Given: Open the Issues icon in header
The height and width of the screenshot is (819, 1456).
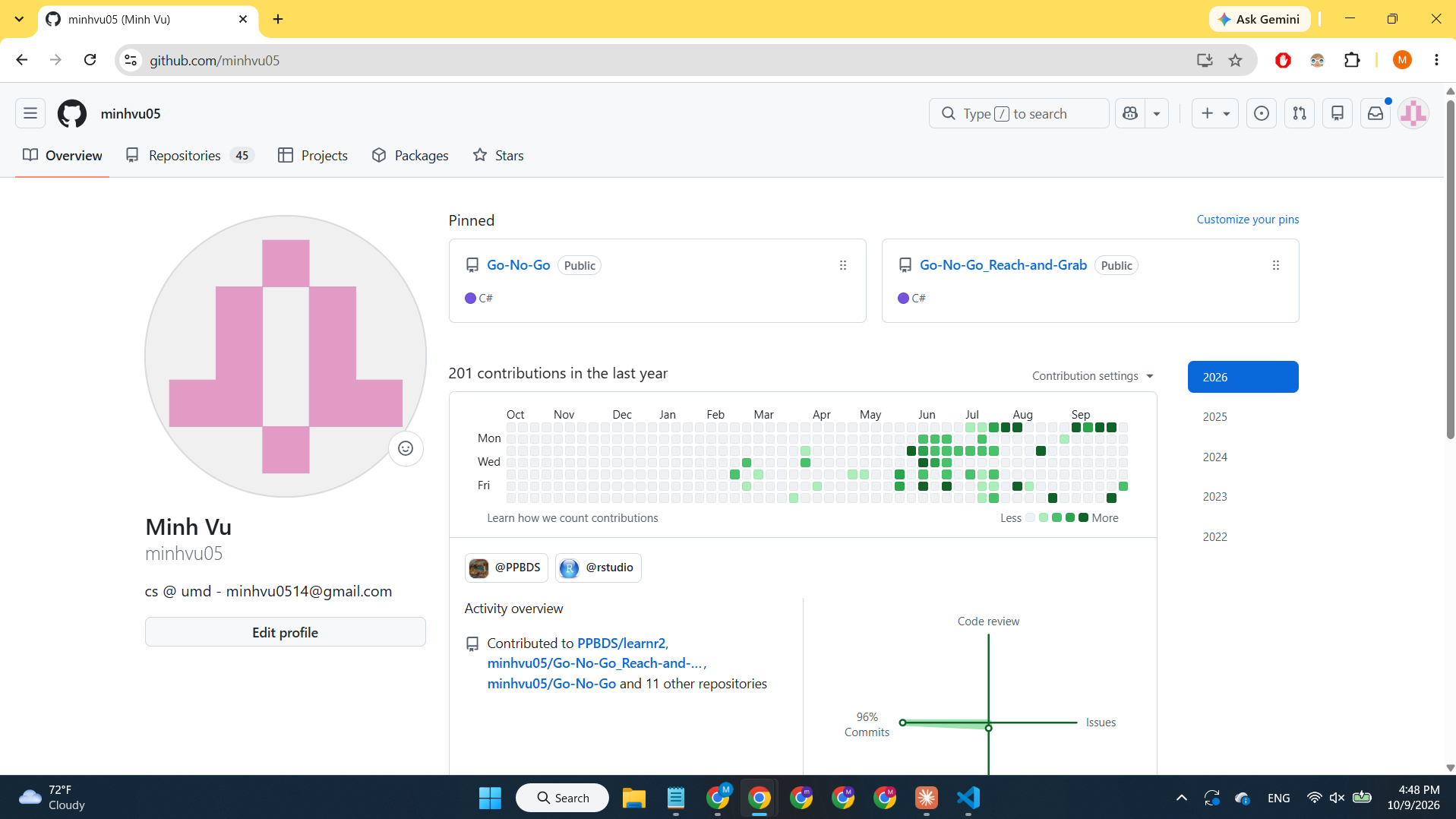Looking at the screenshot, I should tap(1262, 113).
